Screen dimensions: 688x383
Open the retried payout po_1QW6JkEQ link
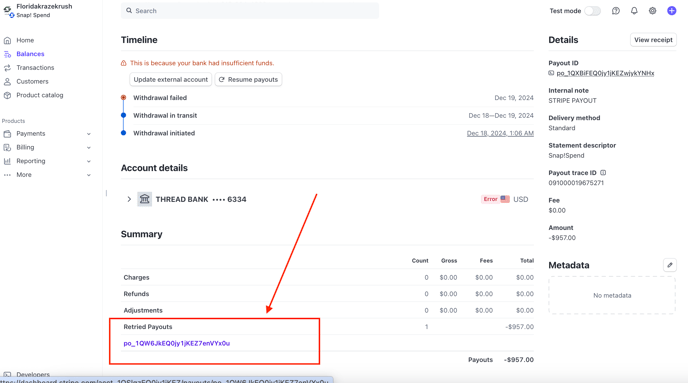tap(176, 343)
